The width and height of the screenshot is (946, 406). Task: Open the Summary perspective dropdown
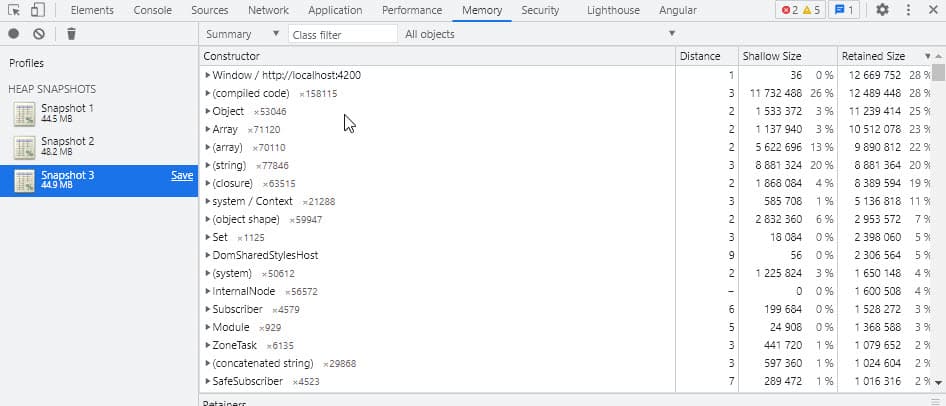pyautogui.click(x=242, y=34)
